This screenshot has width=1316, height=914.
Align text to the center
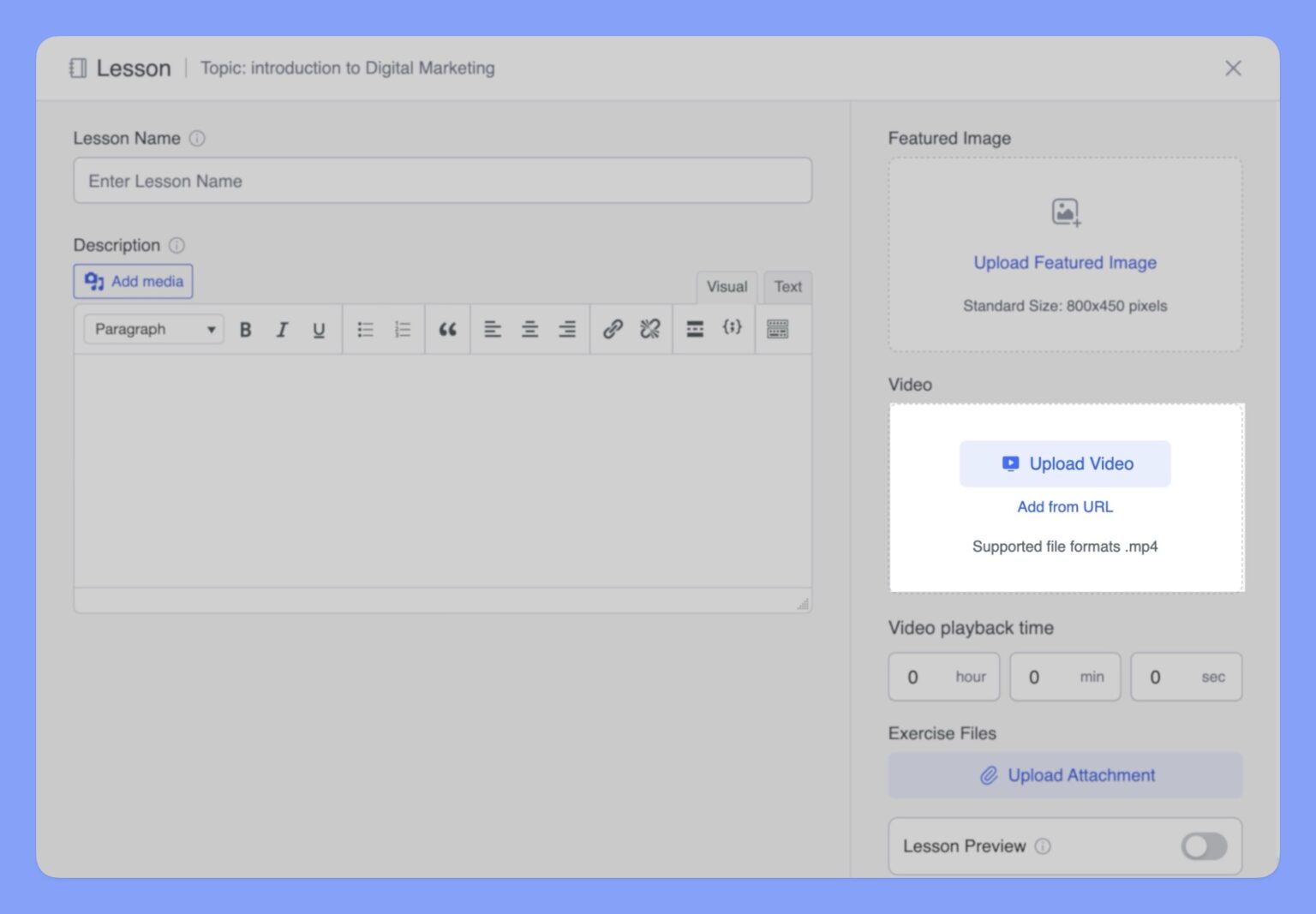point(529,329)
